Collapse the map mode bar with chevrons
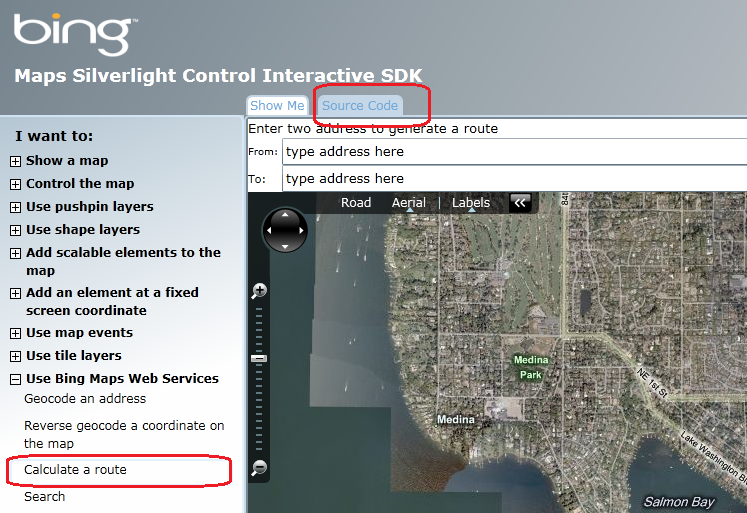This screenshot has height=513, width=747. pyautogui.click(x=520, y=202)
